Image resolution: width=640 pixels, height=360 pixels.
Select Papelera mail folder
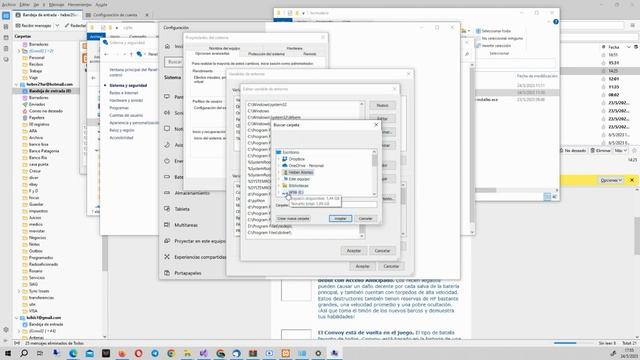(36, 118)
